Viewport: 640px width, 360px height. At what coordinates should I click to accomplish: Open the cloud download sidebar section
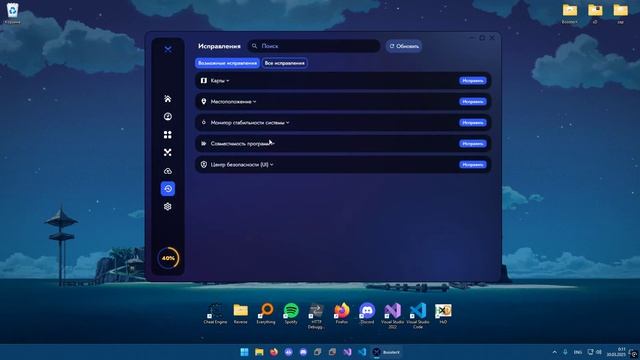tap(168, 171)
